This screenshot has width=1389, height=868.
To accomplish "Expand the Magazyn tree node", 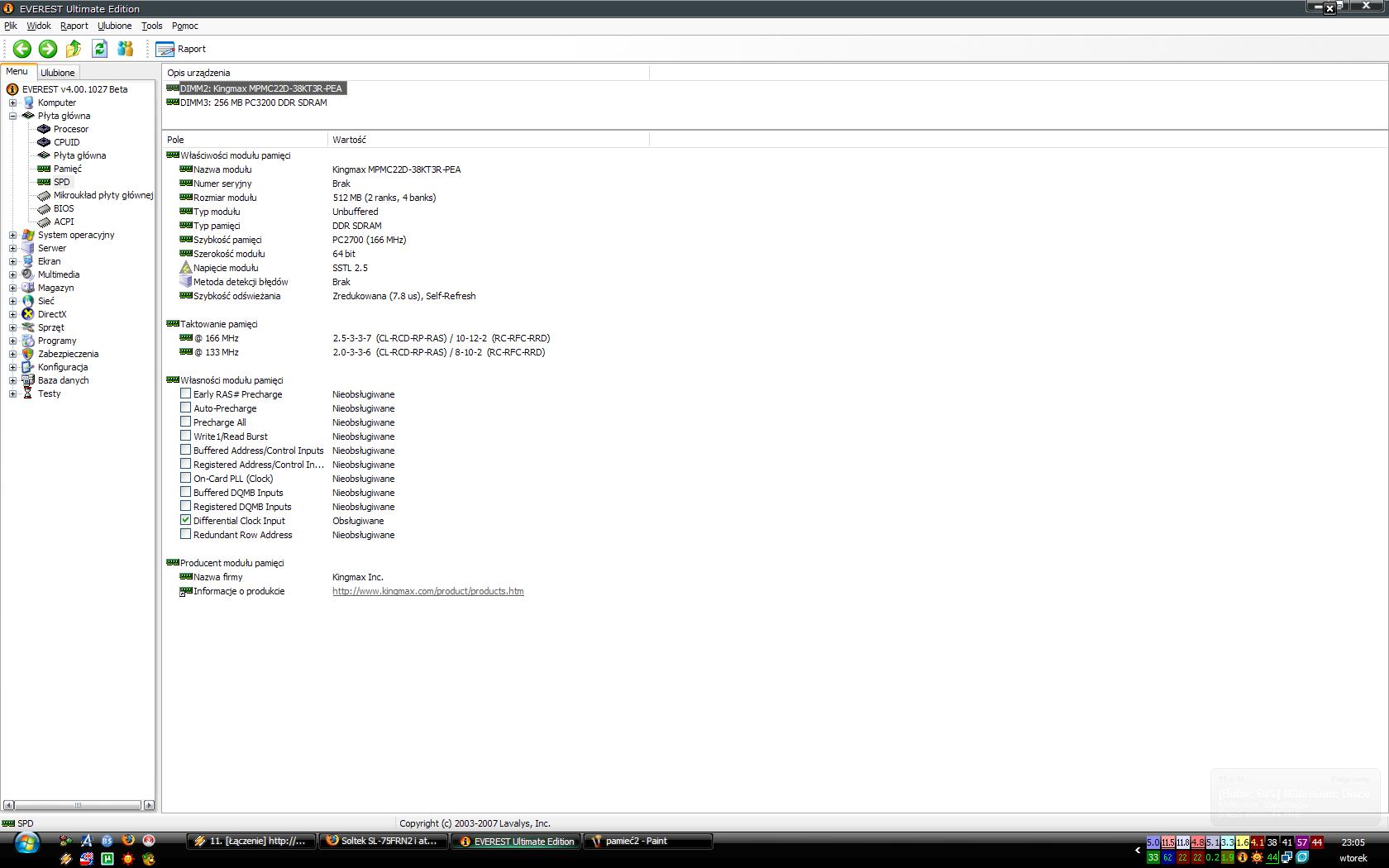I will click(x=12, y=288).
